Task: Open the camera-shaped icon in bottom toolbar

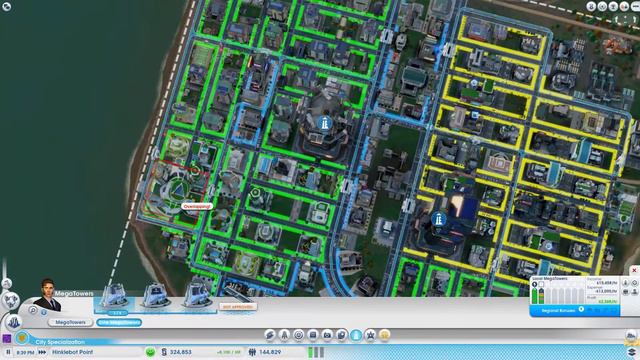Action: coord(327,335)
